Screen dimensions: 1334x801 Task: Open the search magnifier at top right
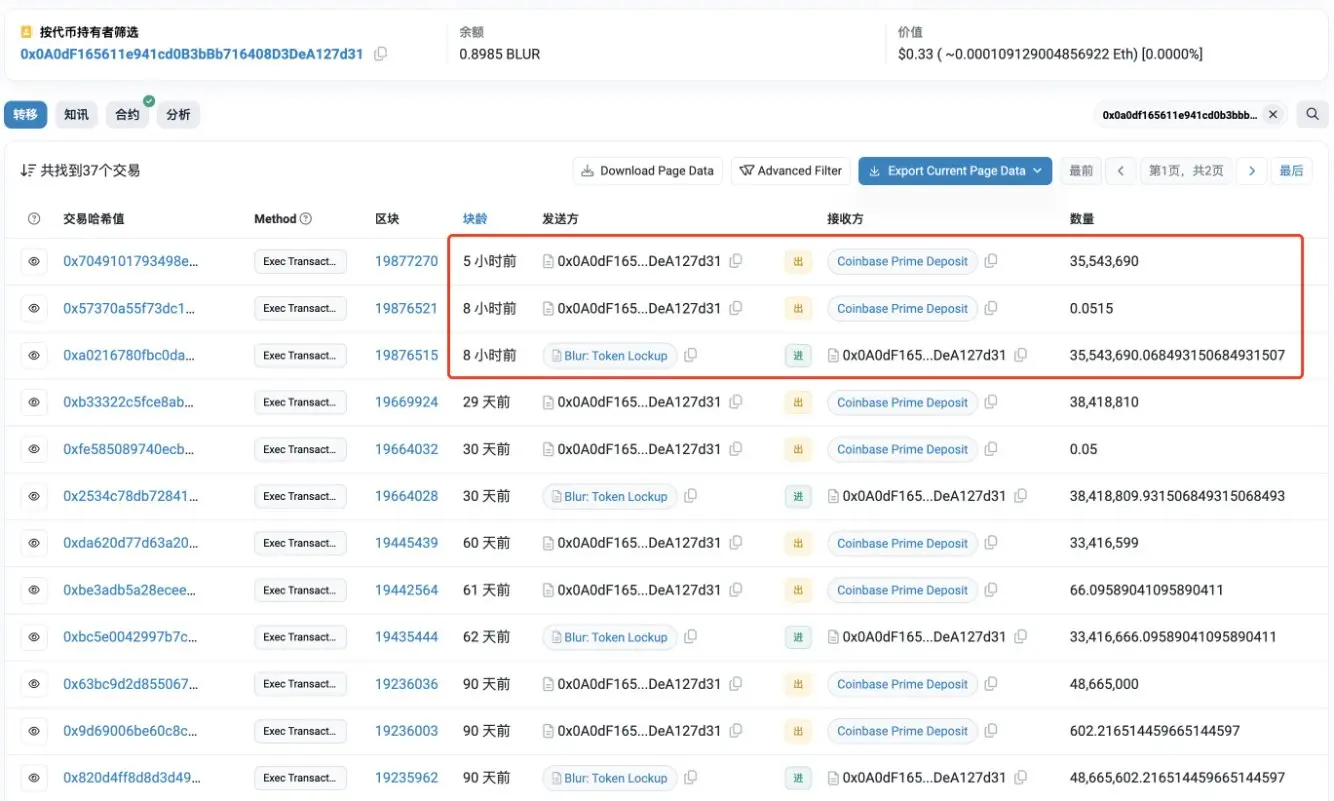point(1312,114)
